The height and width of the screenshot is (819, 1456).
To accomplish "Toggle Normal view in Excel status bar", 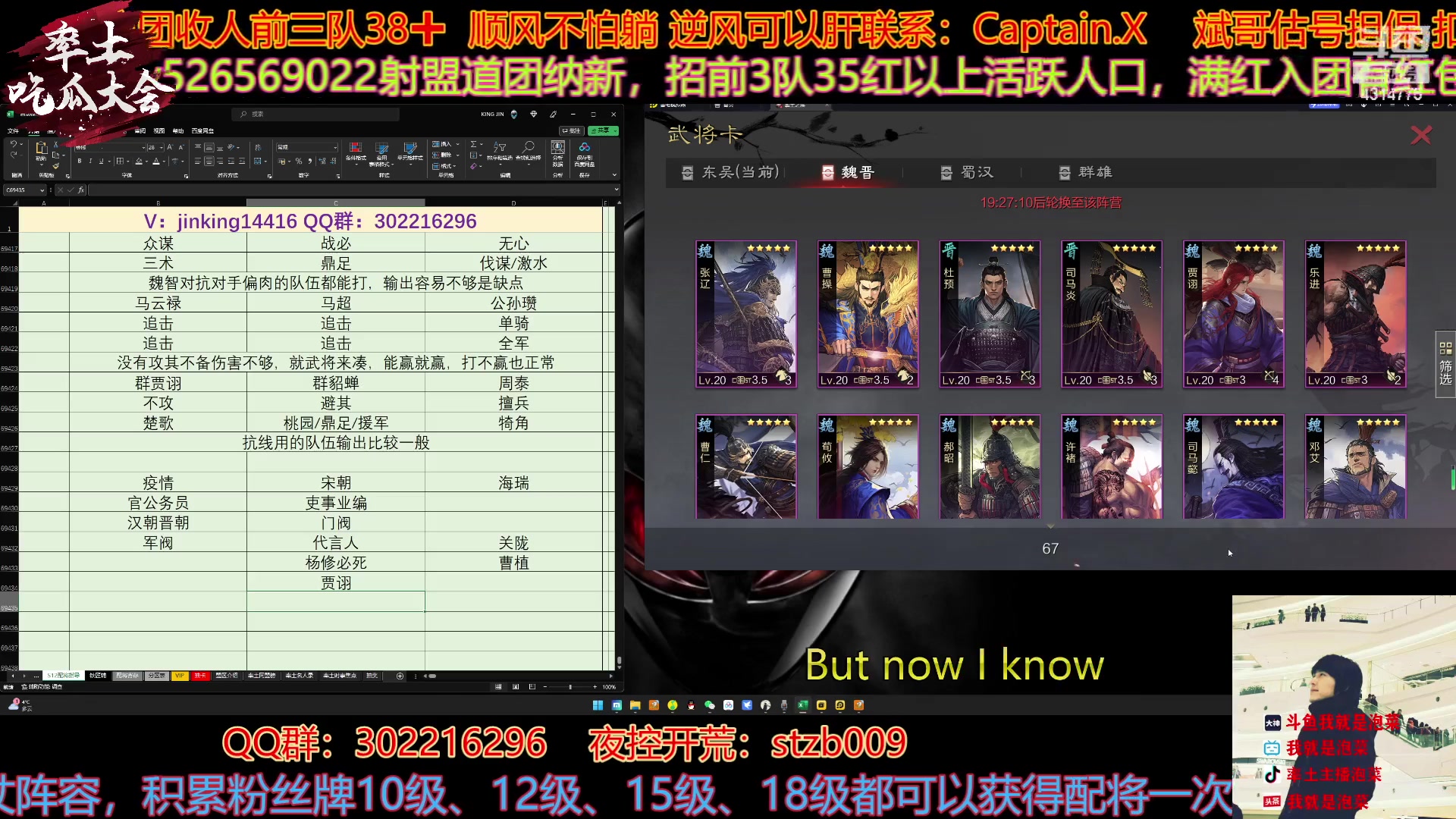I will coord(498,686).
